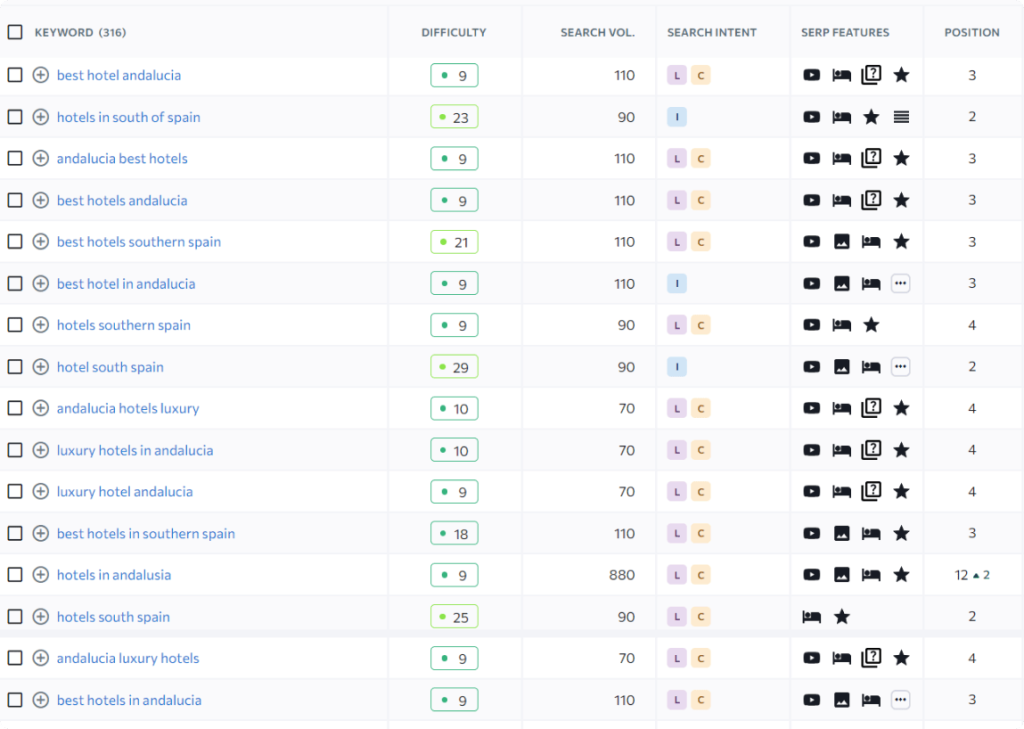The image size is (1024, 729).
Task: Expand more SERP features for 'best hotel in andalucia'
Action: click(x=901, y=284)
